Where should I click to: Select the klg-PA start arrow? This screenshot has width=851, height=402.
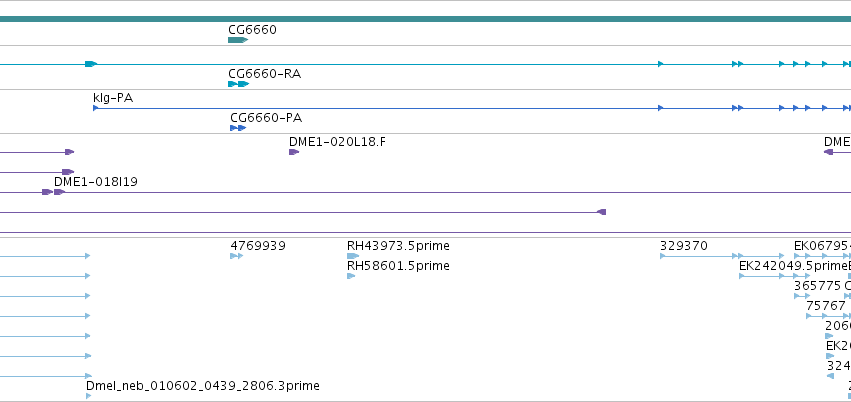coord(96,108)
